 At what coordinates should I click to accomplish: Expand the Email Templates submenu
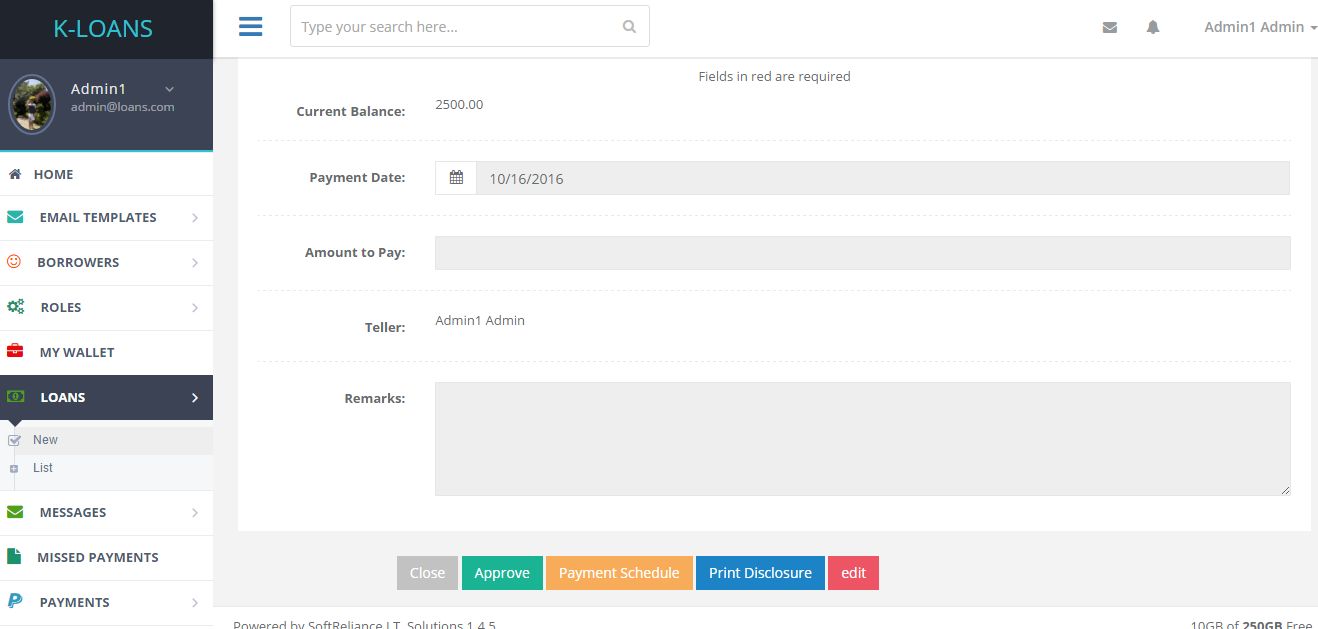[195, 218]
